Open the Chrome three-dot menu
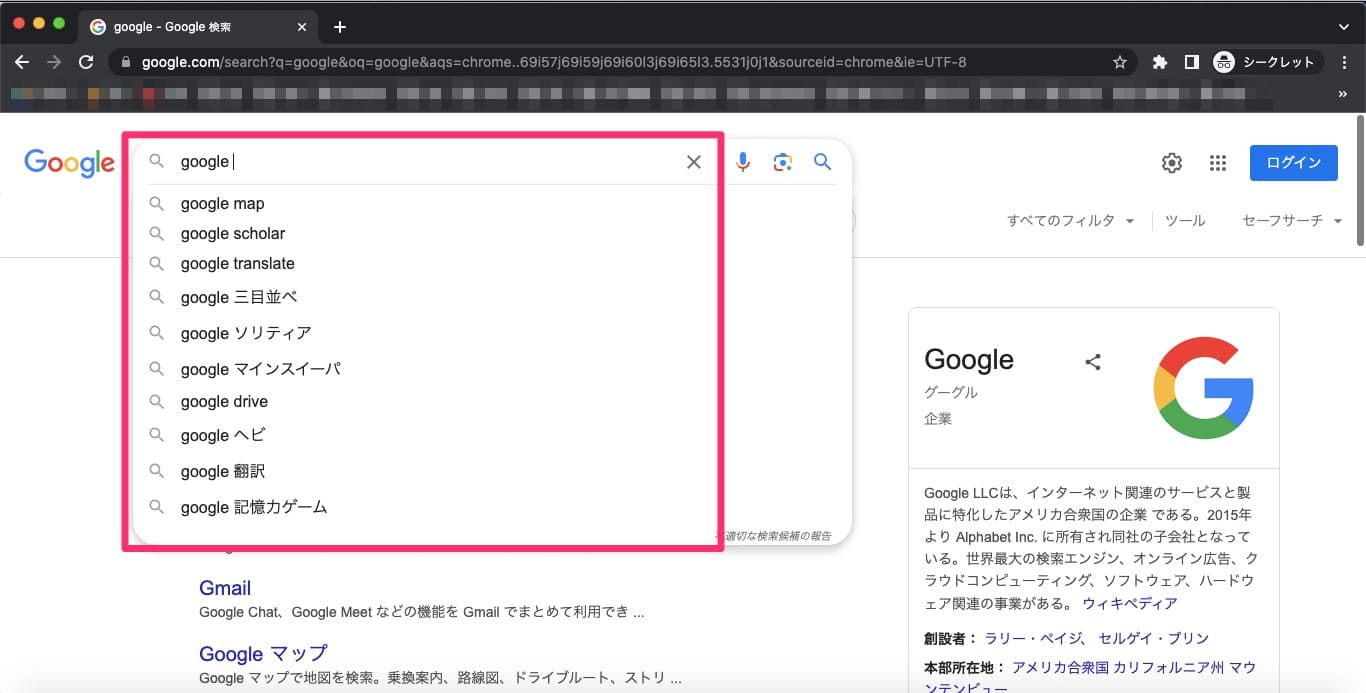The image size is (1366, 693). [1345, 62]
